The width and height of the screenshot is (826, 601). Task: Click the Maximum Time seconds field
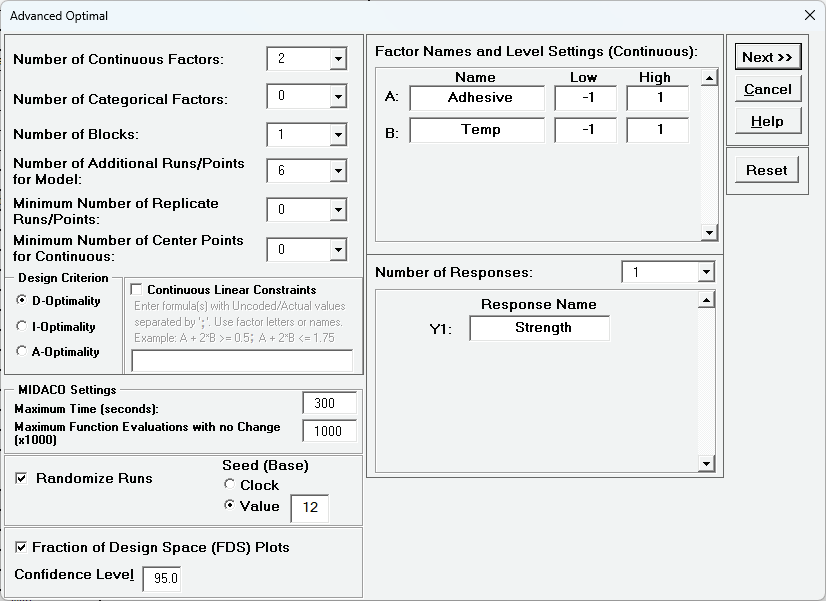[x=329, y=403]
